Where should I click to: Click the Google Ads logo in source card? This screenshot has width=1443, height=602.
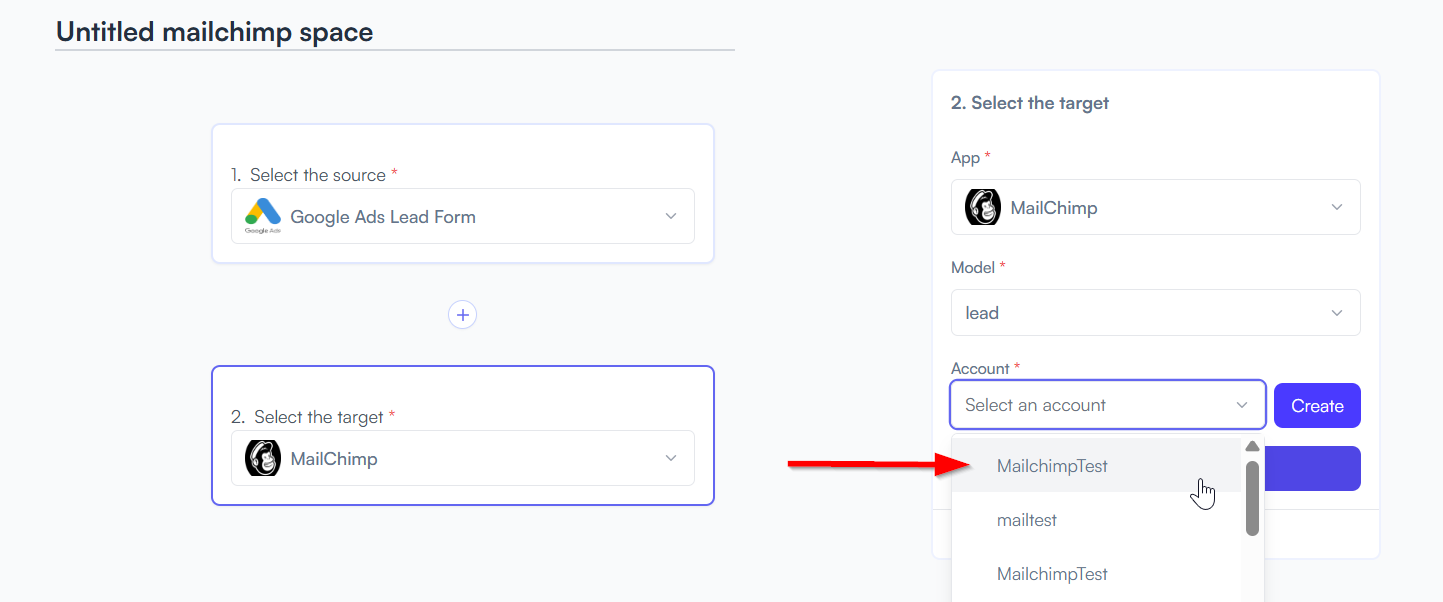tap(263, 216)
